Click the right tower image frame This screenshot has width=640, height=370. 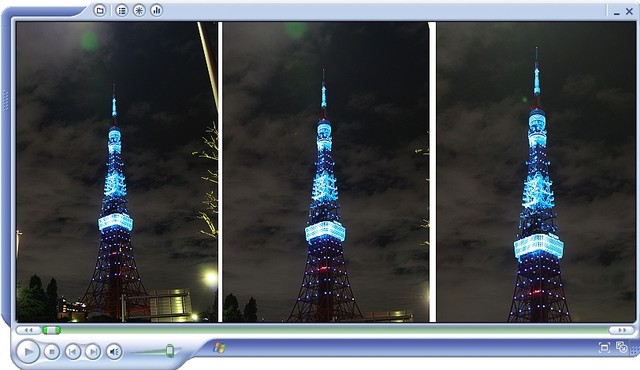click(536, 172)
